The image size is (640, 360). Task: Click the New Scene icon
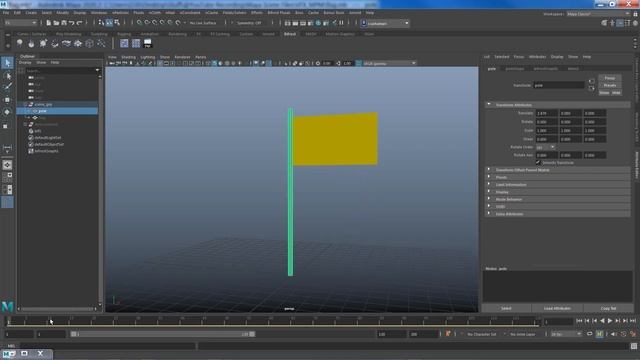point(49,23)
